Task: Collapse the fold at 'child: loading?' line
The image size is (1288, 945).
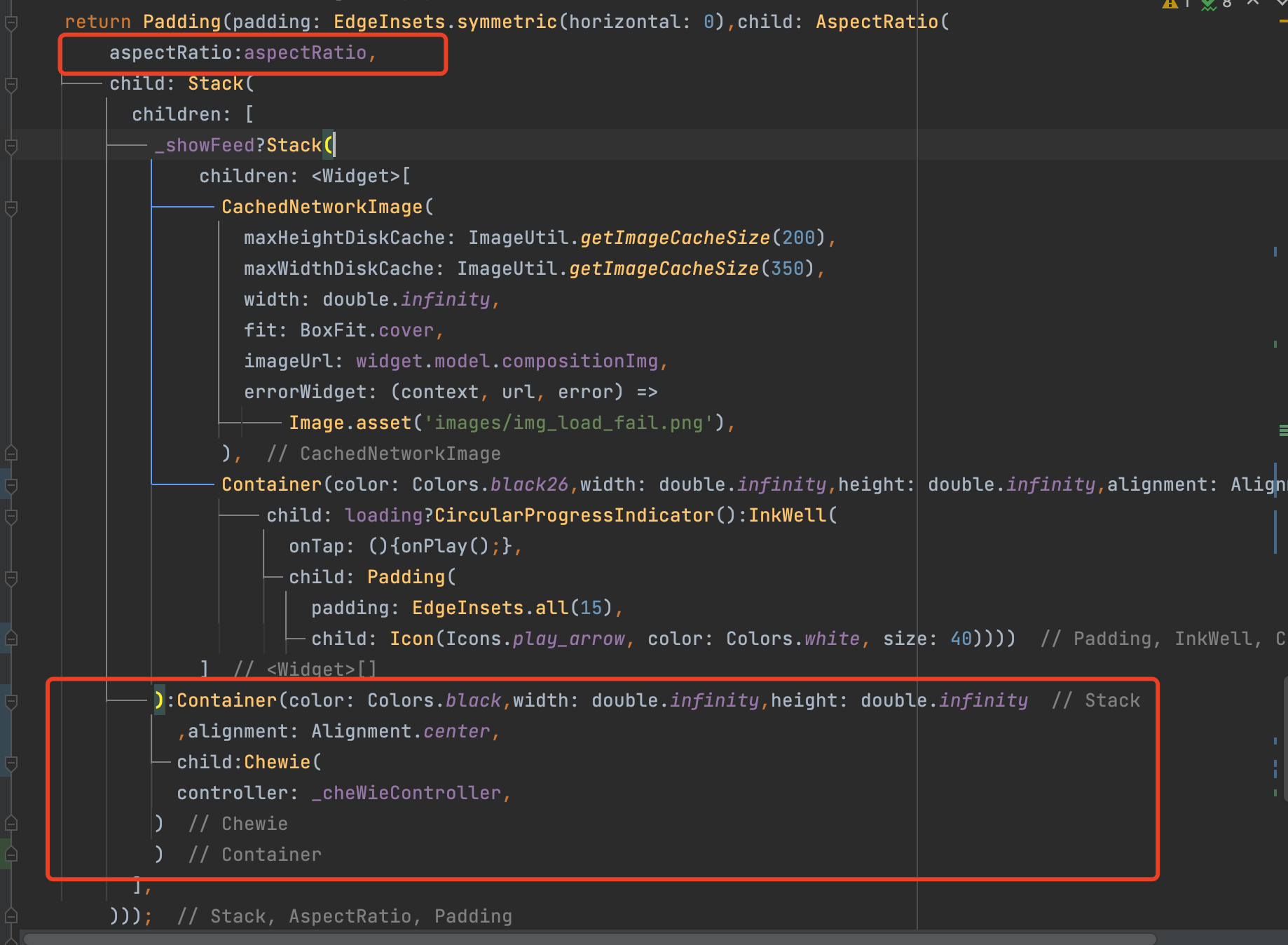Action: [x=11, y=517]
